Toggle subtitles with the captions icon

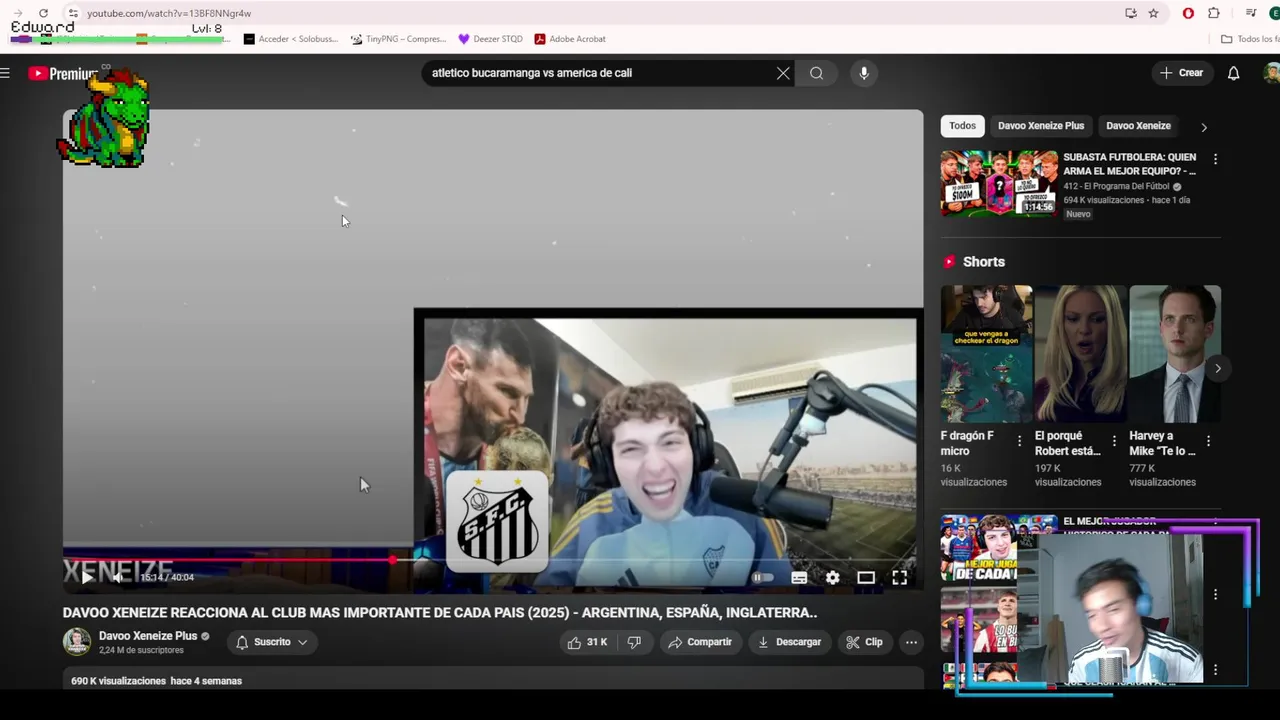pos(799,577)
